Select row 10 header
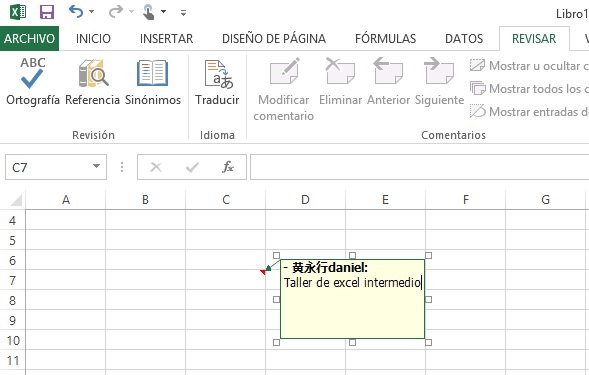The image size is (589, 375). (12, 340)
